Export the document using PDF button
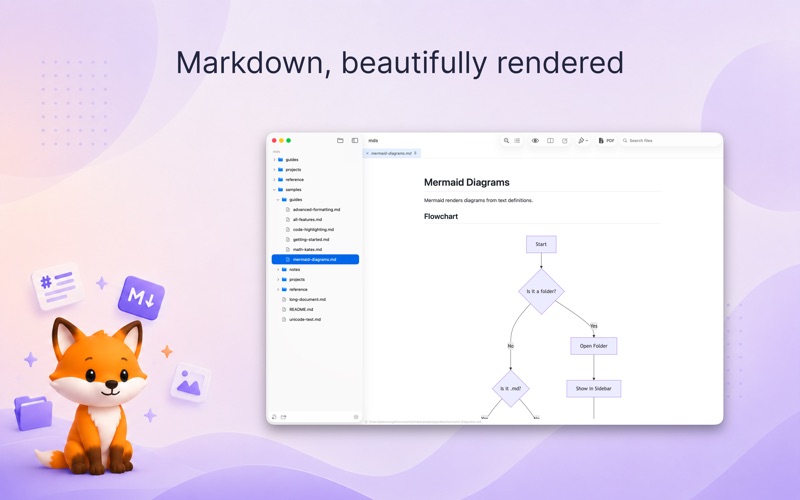The width and height of the screenshot is (800, 500). point(606,140)
